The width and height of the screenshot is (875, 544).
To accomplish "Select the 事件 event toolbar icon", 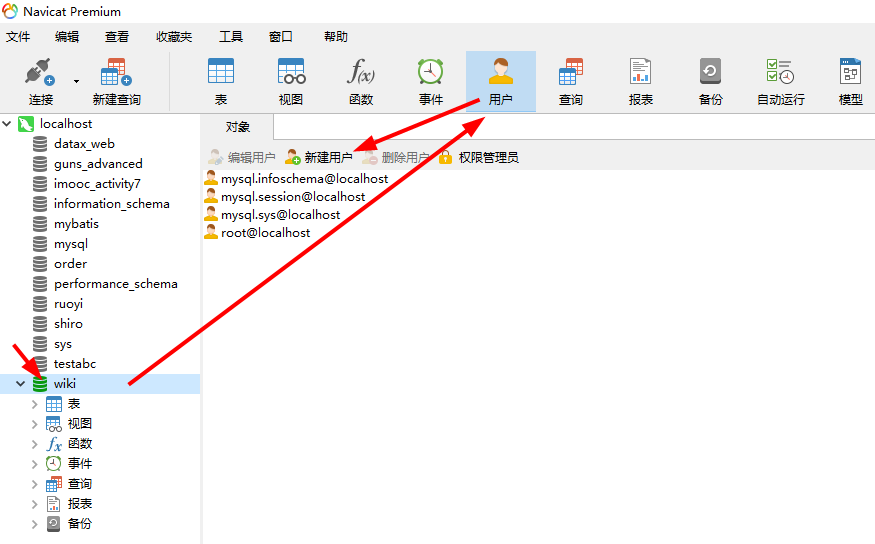I will (x=431, y=82).
